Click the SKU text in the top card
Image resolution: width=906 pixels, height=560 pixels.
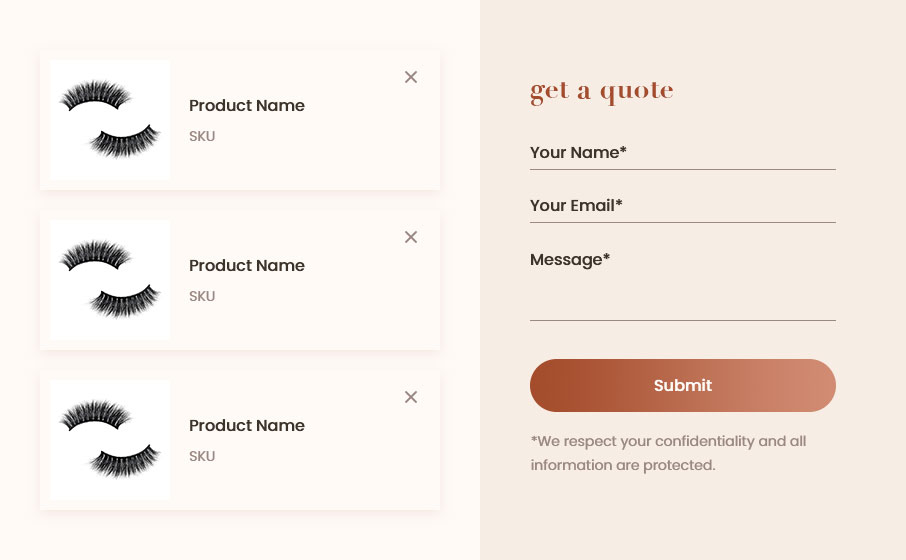[x=202, y=136]
